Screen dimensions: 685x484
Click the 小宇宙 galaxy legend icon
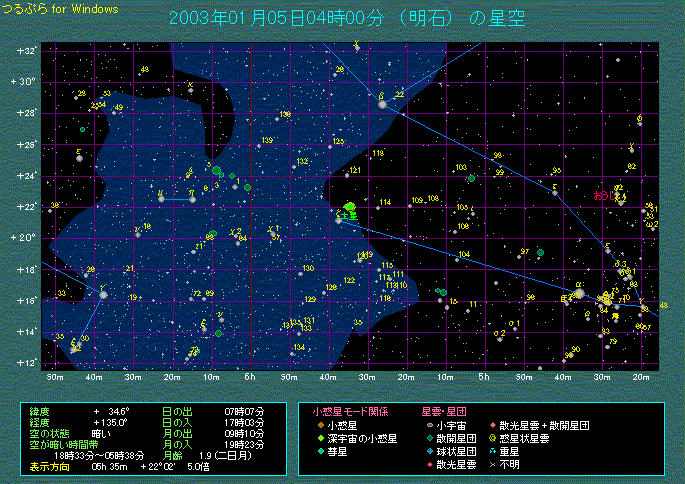point(428,424)
